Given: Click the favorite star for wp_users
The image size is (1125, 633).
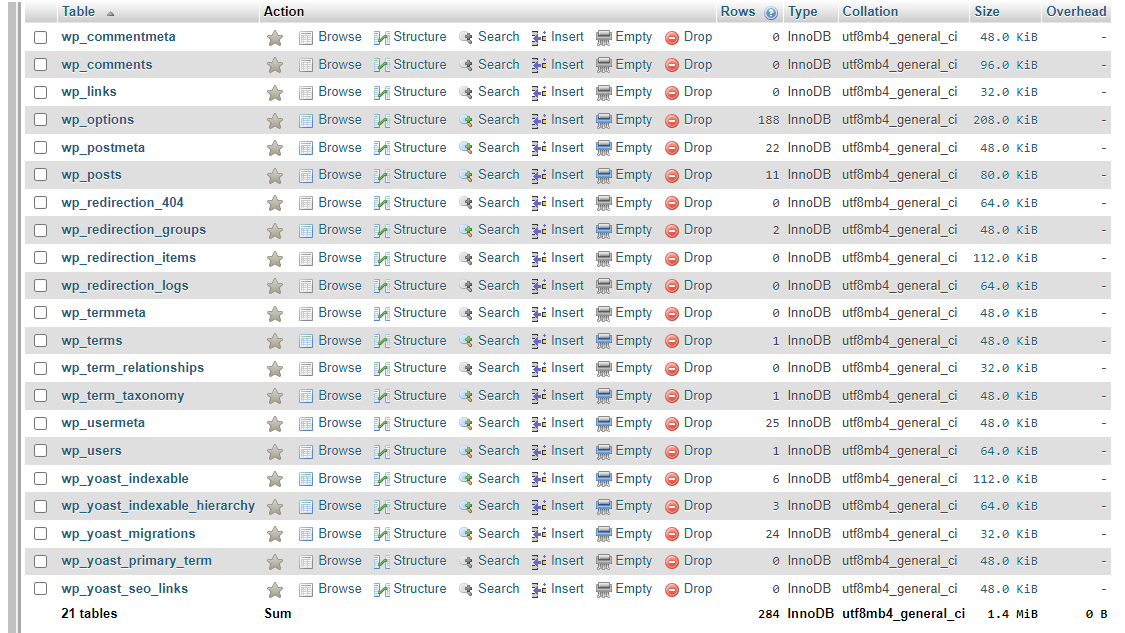Looking at the screenshot, I should 275,451.
